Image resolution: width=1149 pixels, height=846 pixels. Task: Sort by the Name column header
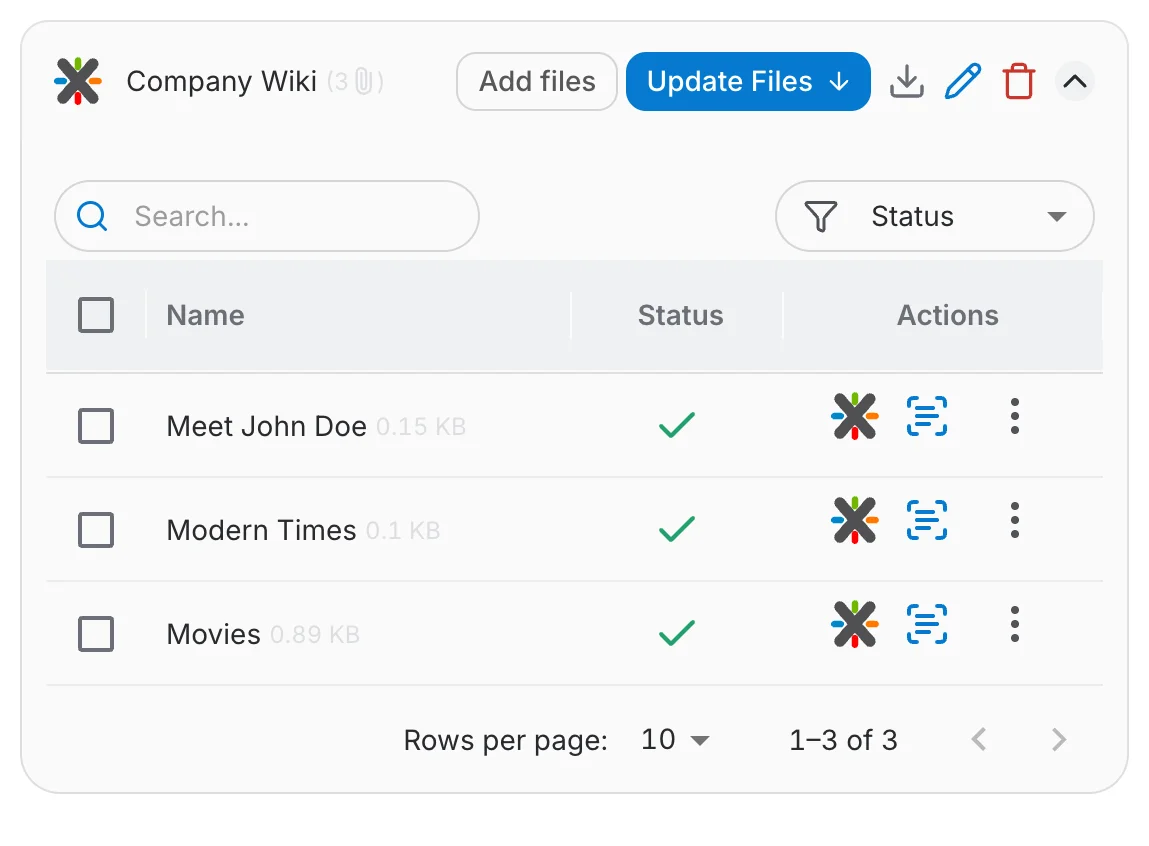(205, 316)
